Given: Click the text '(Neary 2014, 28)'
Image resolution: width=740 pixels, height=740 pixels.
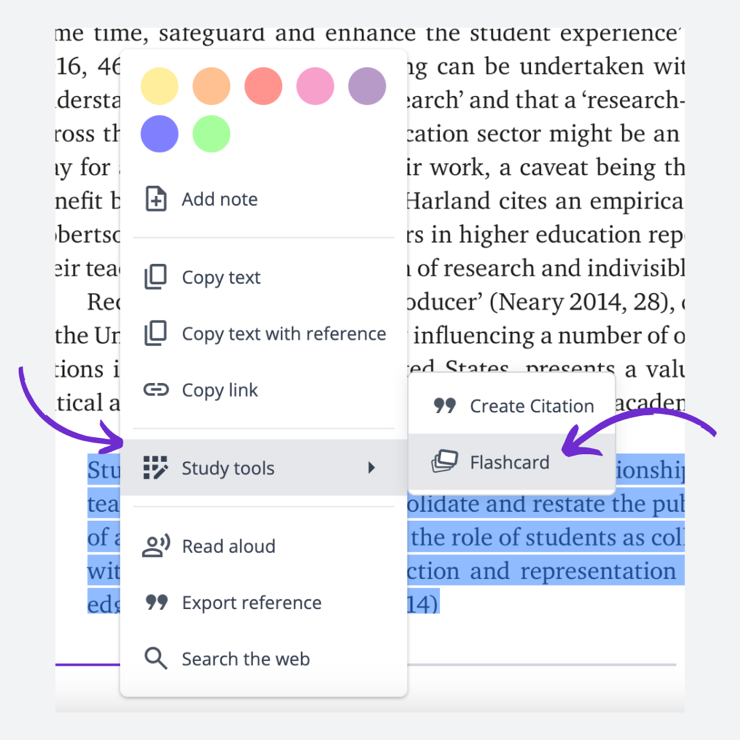Looking at the screenshot, I should pos(582,303).
